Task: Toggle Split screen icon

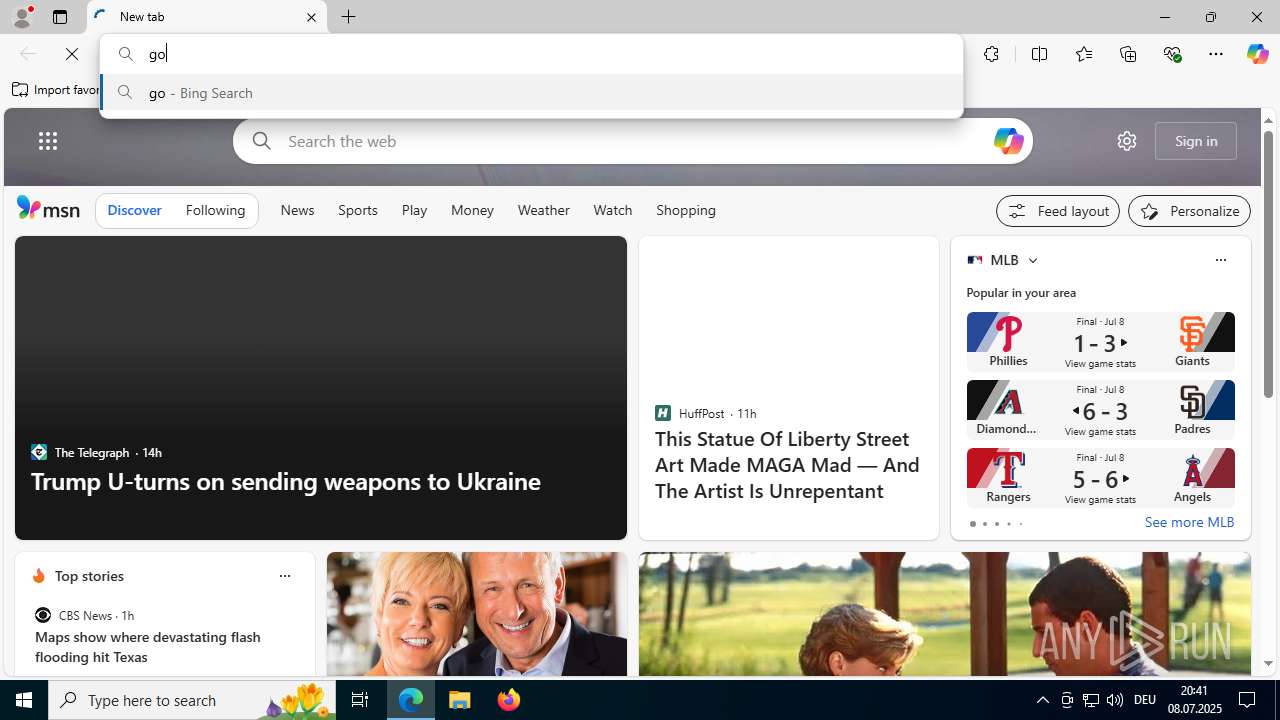Action: [x=1039, y=54]
